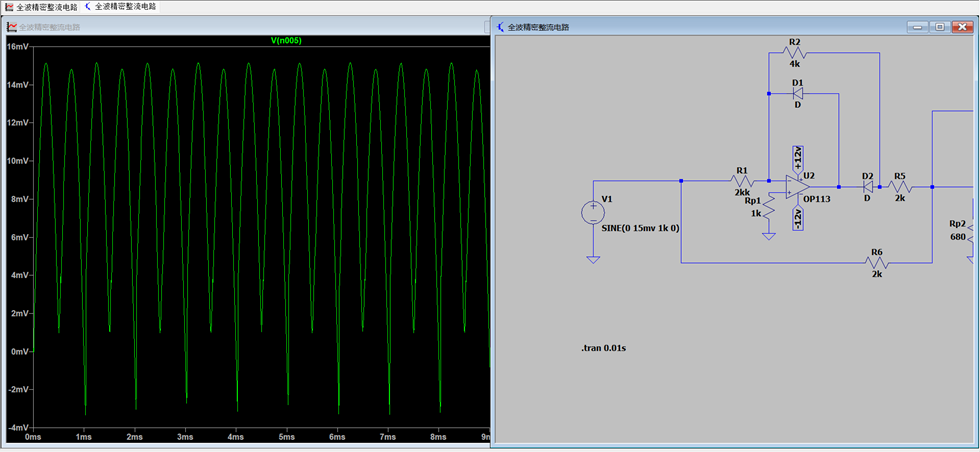
Task: Click the V(n005) trace label
Action: point(286,41)
